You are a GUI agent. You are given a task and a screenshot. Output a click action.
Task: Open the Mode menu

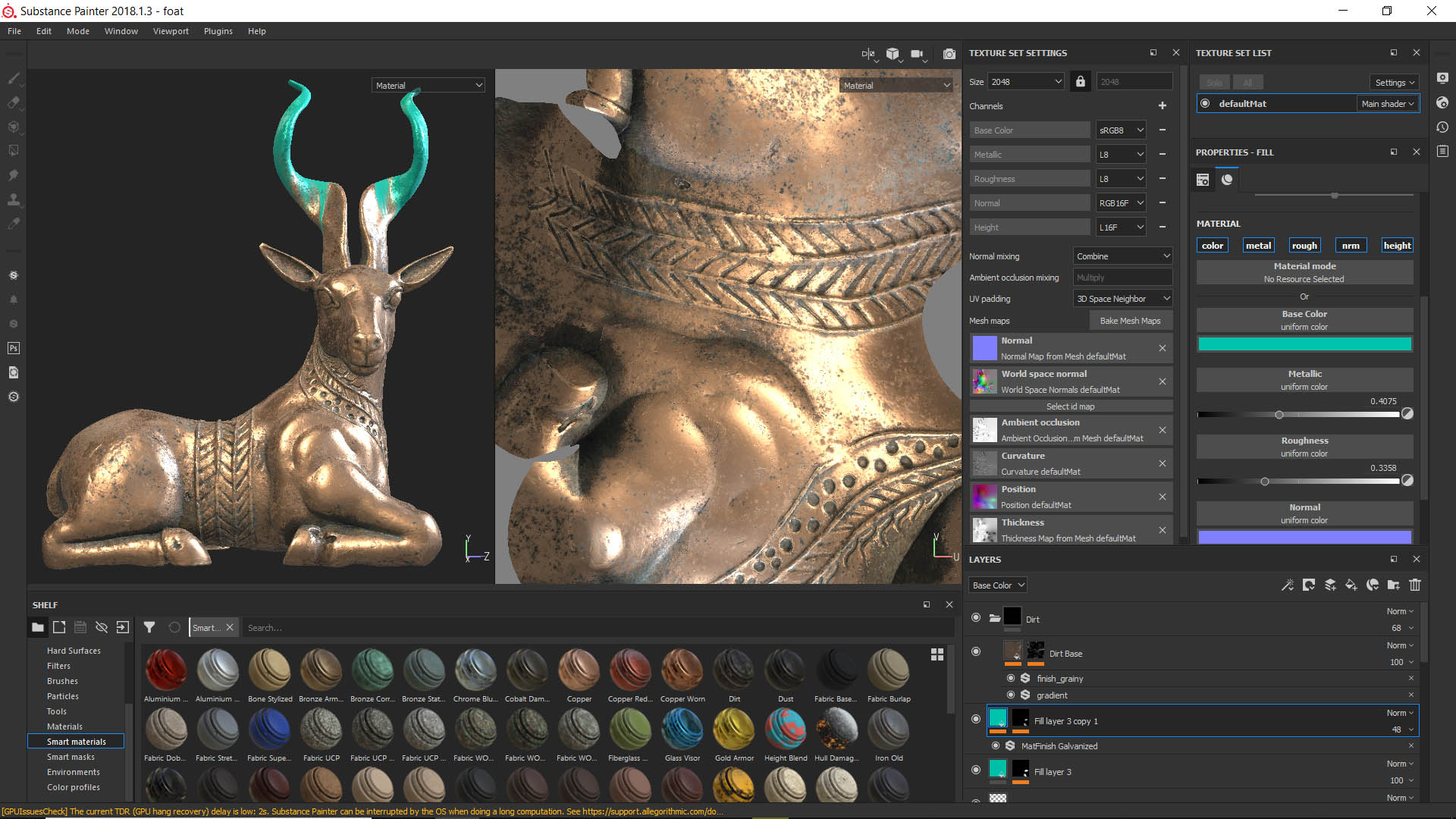click(78, 31)
